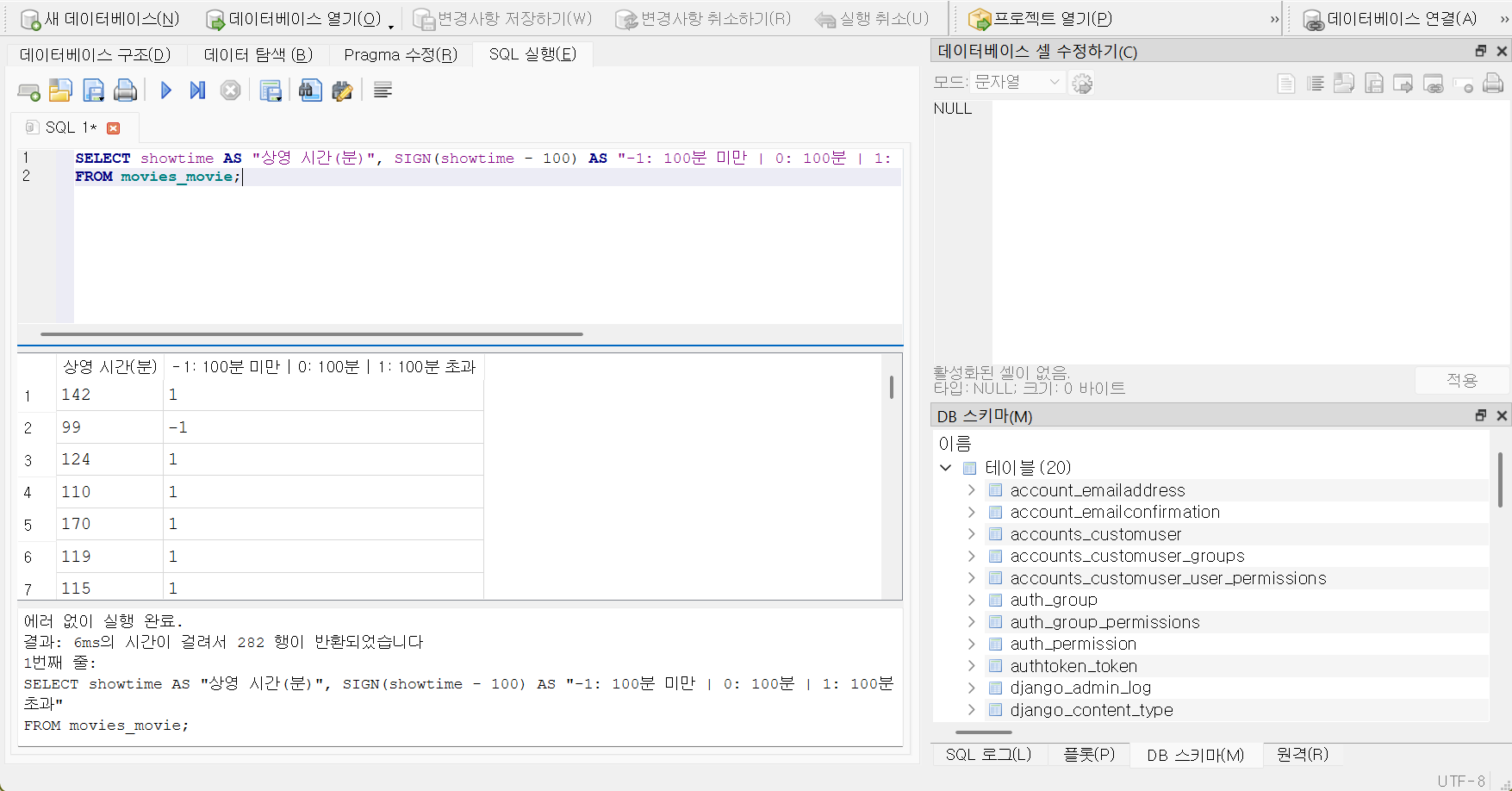Viewport: 1512px width, 791px height.
Task: Click the DB schema vertical scrollbar
Action: pyautogui.click(x=1500, y=478)
